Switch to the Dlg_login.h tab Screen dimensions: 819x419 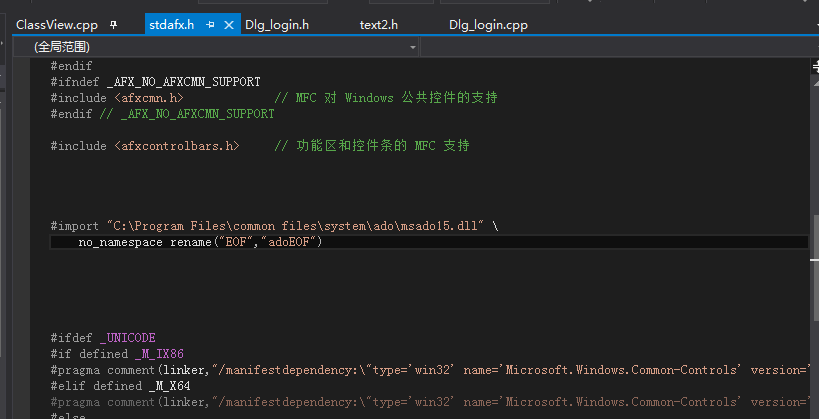pos(277,25)
